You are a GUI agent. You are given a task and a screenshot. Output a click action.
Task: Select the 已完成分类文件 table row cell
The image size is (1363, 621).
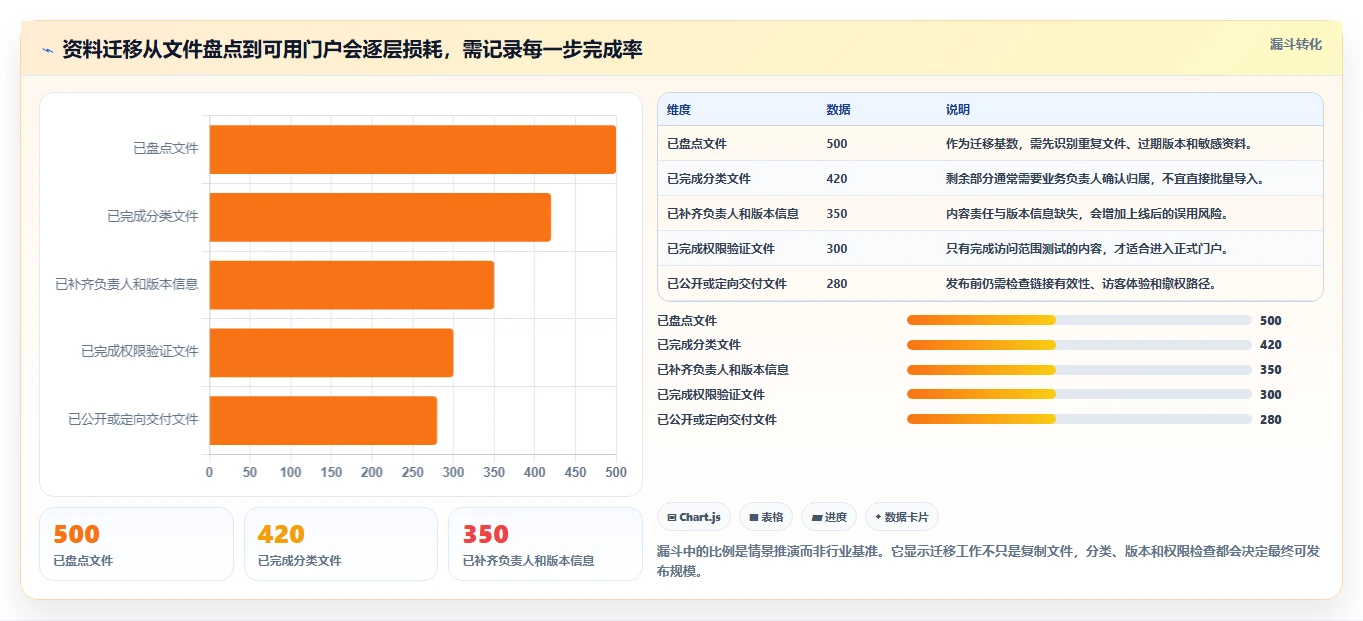(709, 179)
